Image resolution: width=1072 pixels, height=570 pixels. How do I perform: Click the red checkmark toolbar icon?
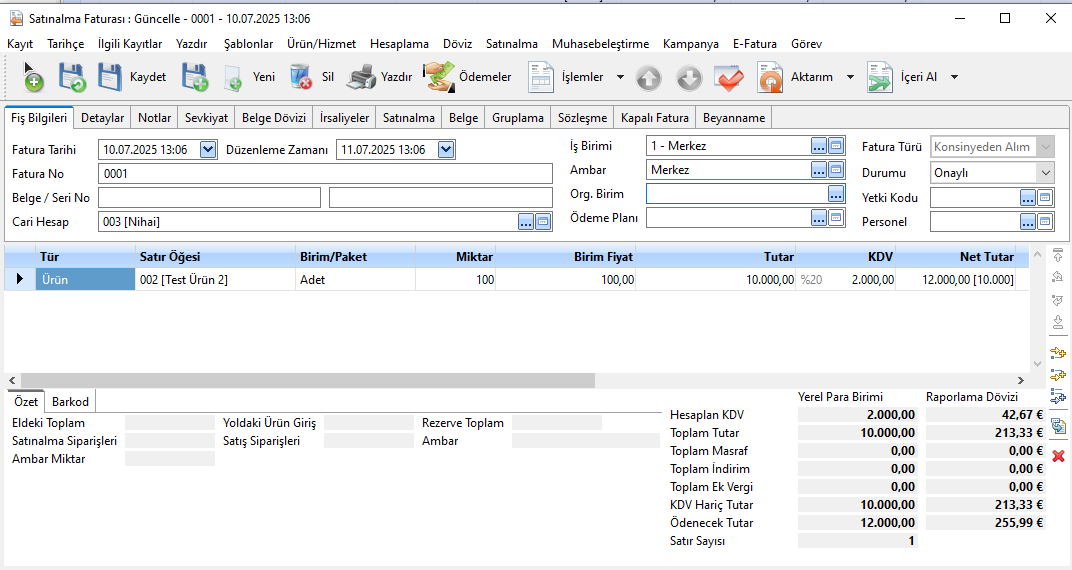click(728, 78)
